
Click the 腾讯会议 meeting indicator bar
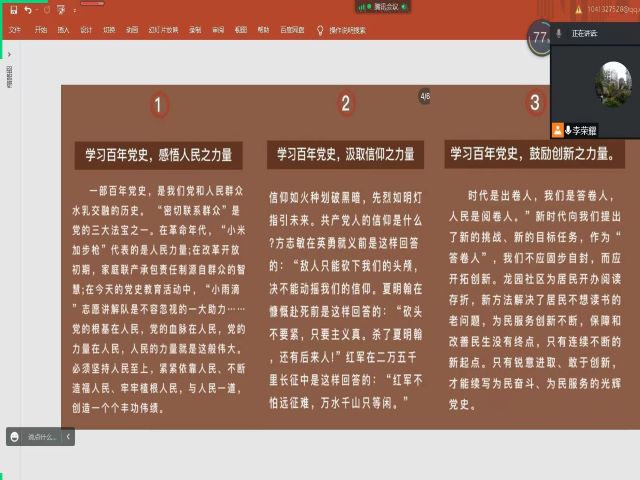[383, 7]
